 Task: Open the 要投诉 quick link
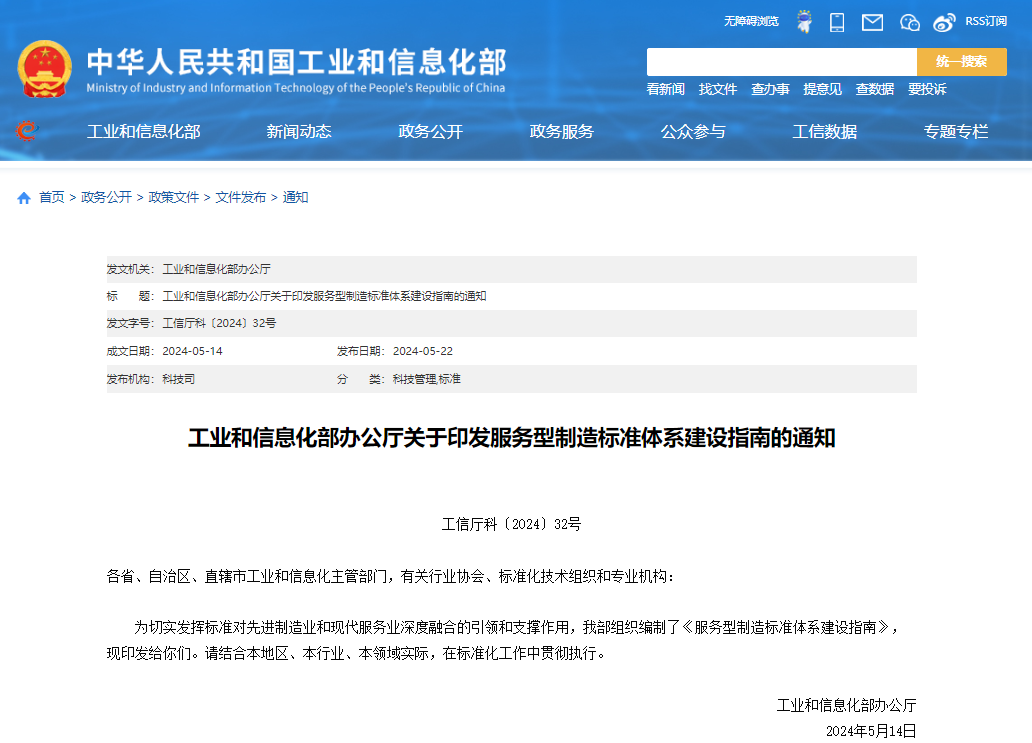927,89
